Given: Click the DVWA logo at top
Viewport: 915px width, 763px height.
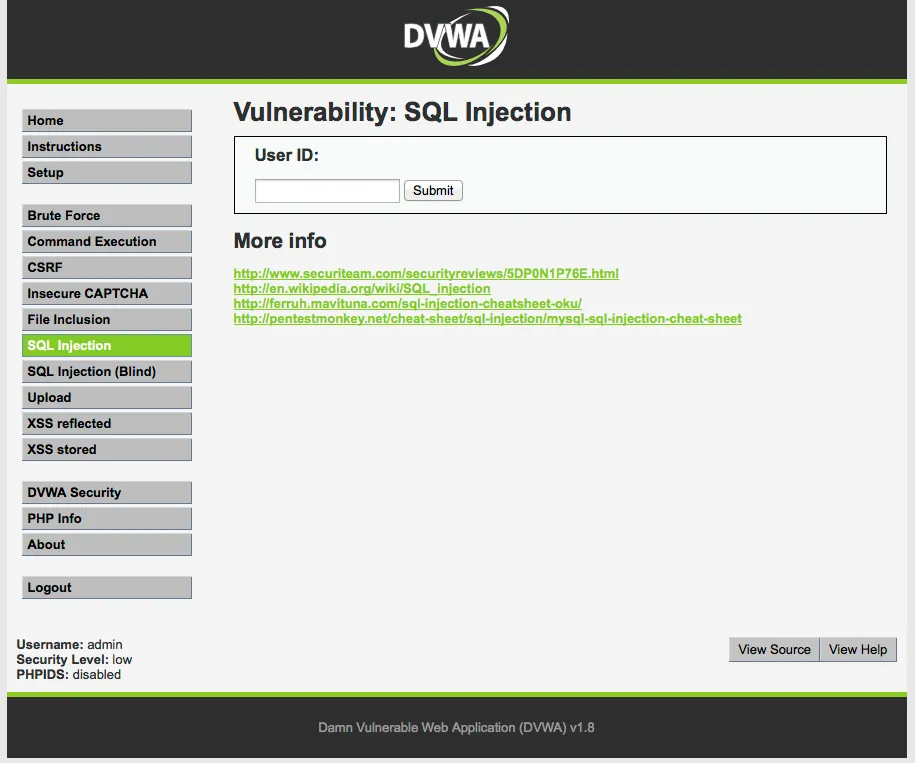Looking at the screenshot, I should [x=455, y=34].
